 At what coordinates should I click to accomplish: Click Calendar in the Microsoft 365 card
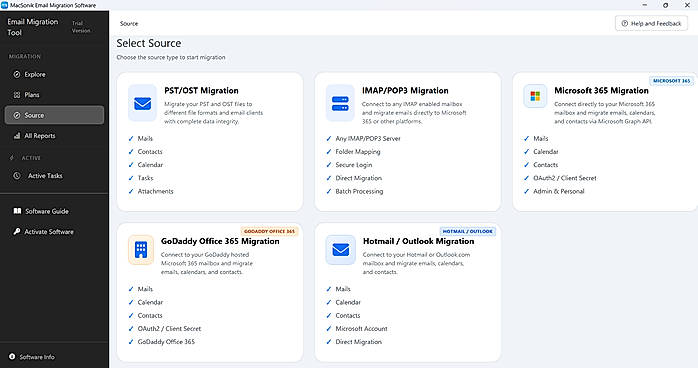(546, 152)
